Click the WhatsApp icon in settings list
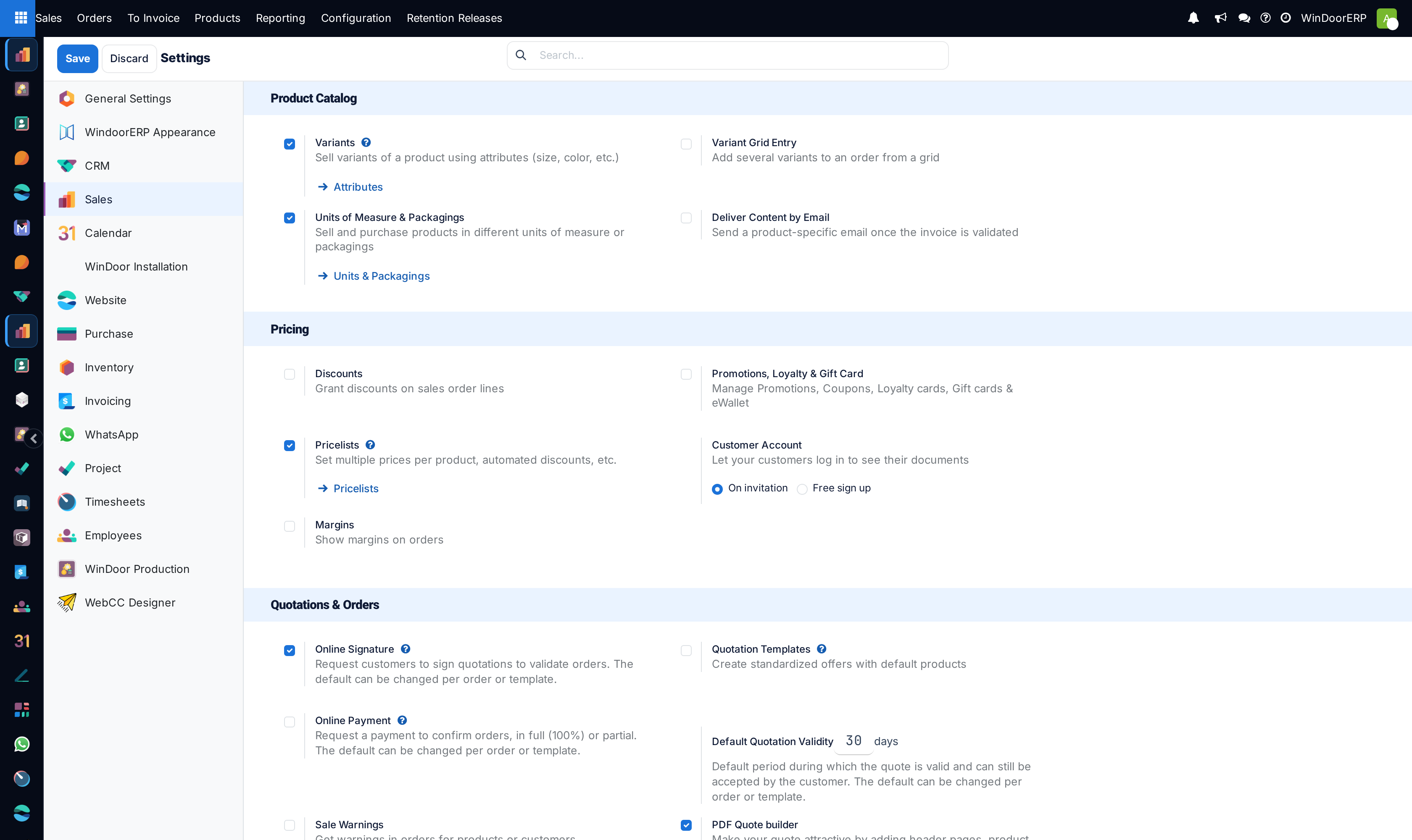Viewport: 1412px width, 840px height. tap(67, 435)
